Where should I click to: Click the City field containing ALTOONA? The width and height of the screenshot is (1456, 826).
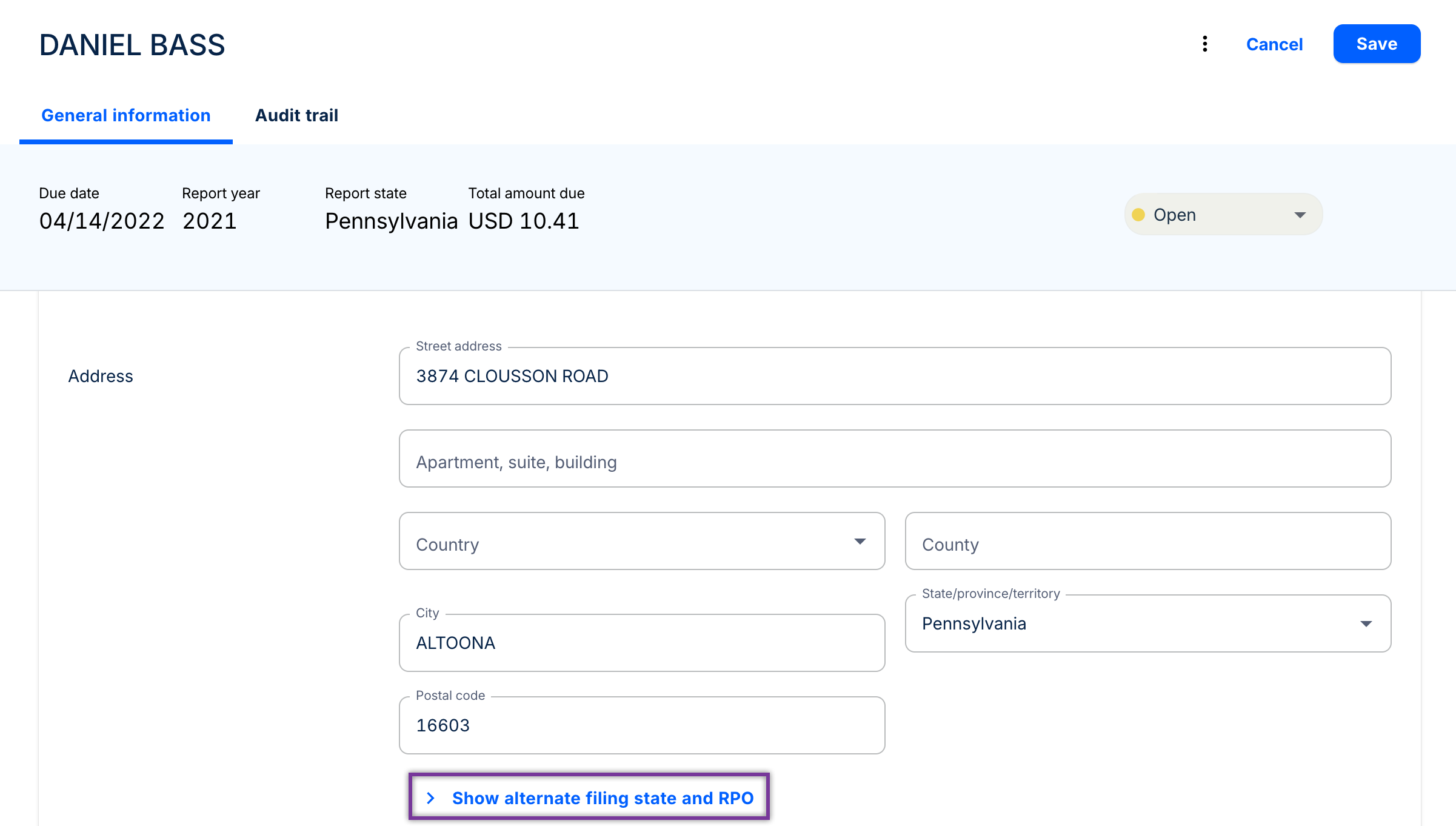[641, 643]
